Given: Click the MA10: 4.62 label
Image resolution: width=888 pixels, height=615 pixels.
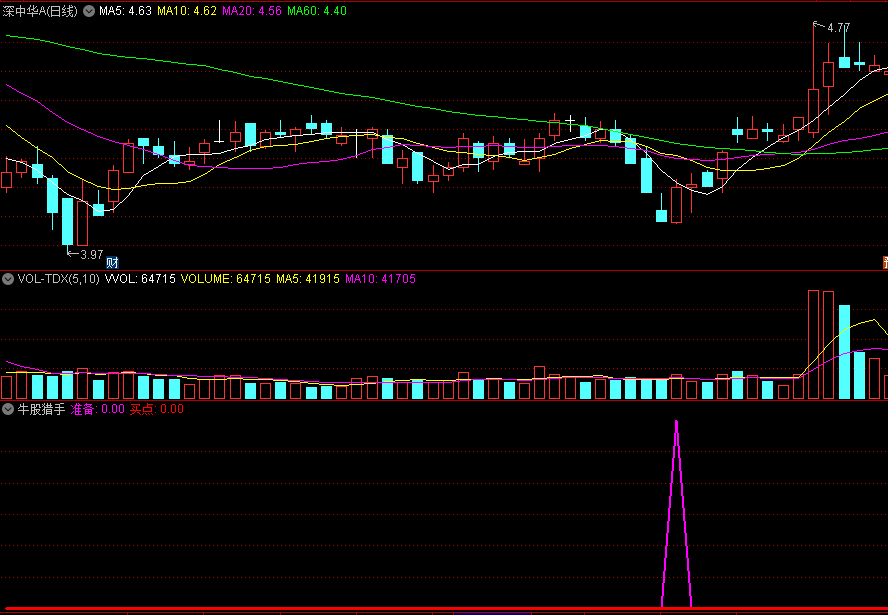Looking at the screenshot, I should (x=187, y=11).
